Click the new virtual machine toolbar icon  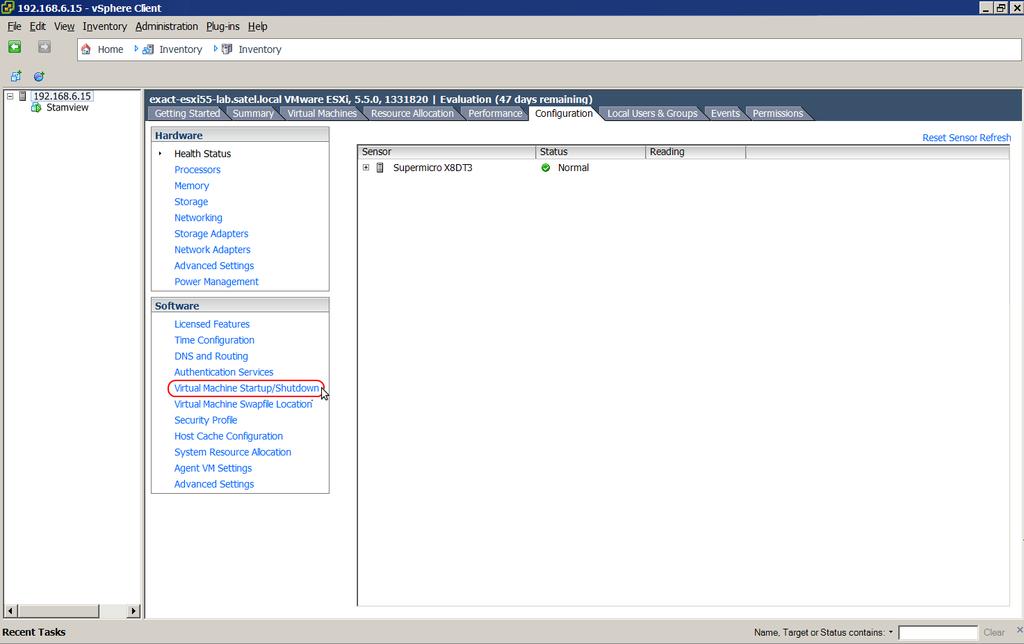(16, 76)
